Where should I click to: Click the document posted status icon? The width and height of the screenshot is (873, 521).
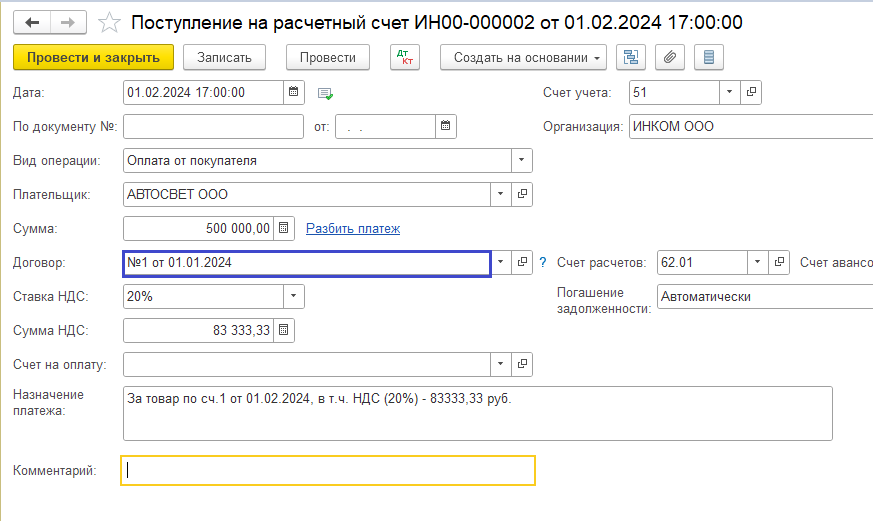point(325,94)
